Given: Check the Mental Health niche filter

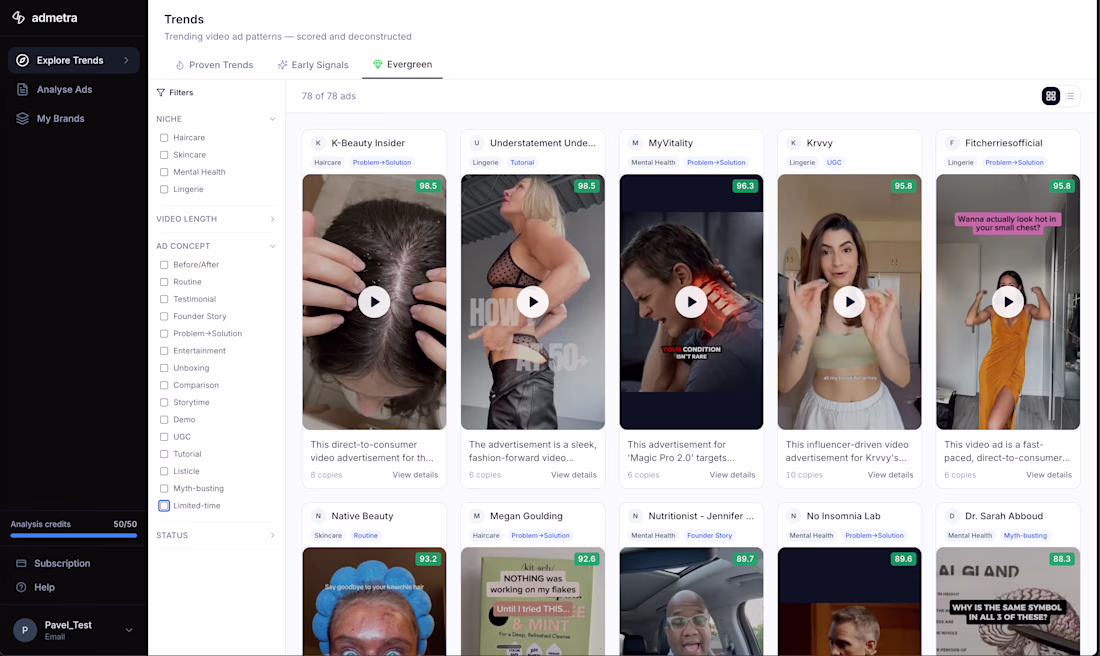Looking at the screenshot, I should click(164, 172).
